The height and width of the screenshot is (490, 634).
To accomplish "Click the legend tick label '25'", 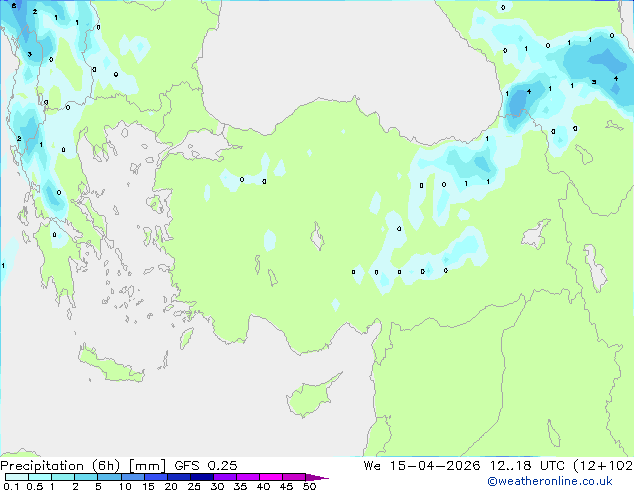I will [194, 486].
